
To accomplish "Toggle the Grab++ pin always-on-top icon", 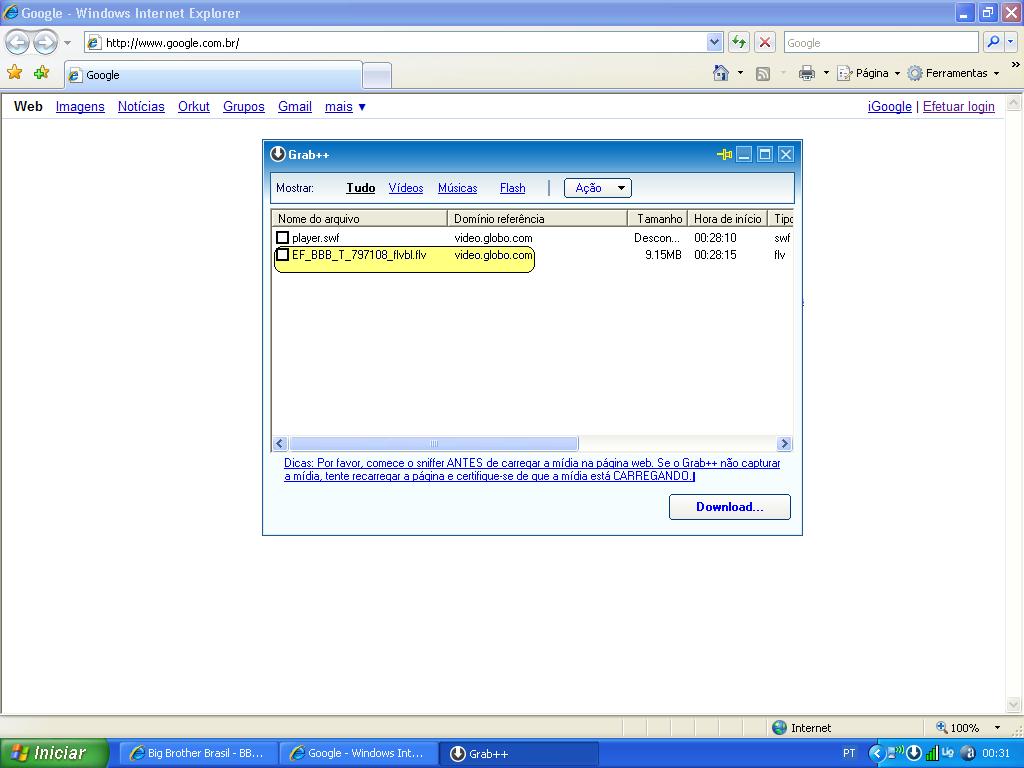I will [724, 154].
